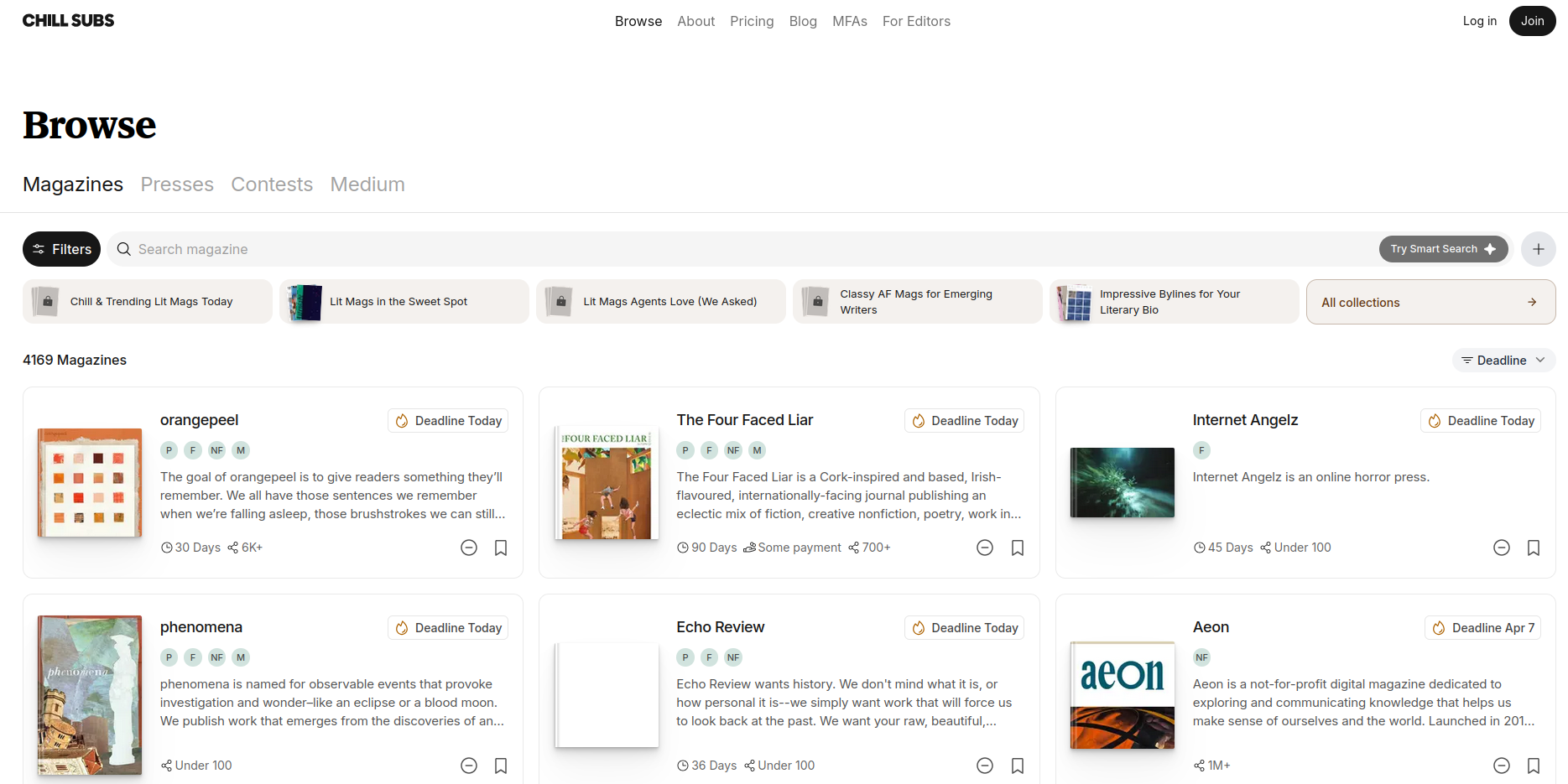The width and height of the screenshot is (1568, 784).
Task: Click the minus circle on orangepeel card
Action: tap(469, 548)
